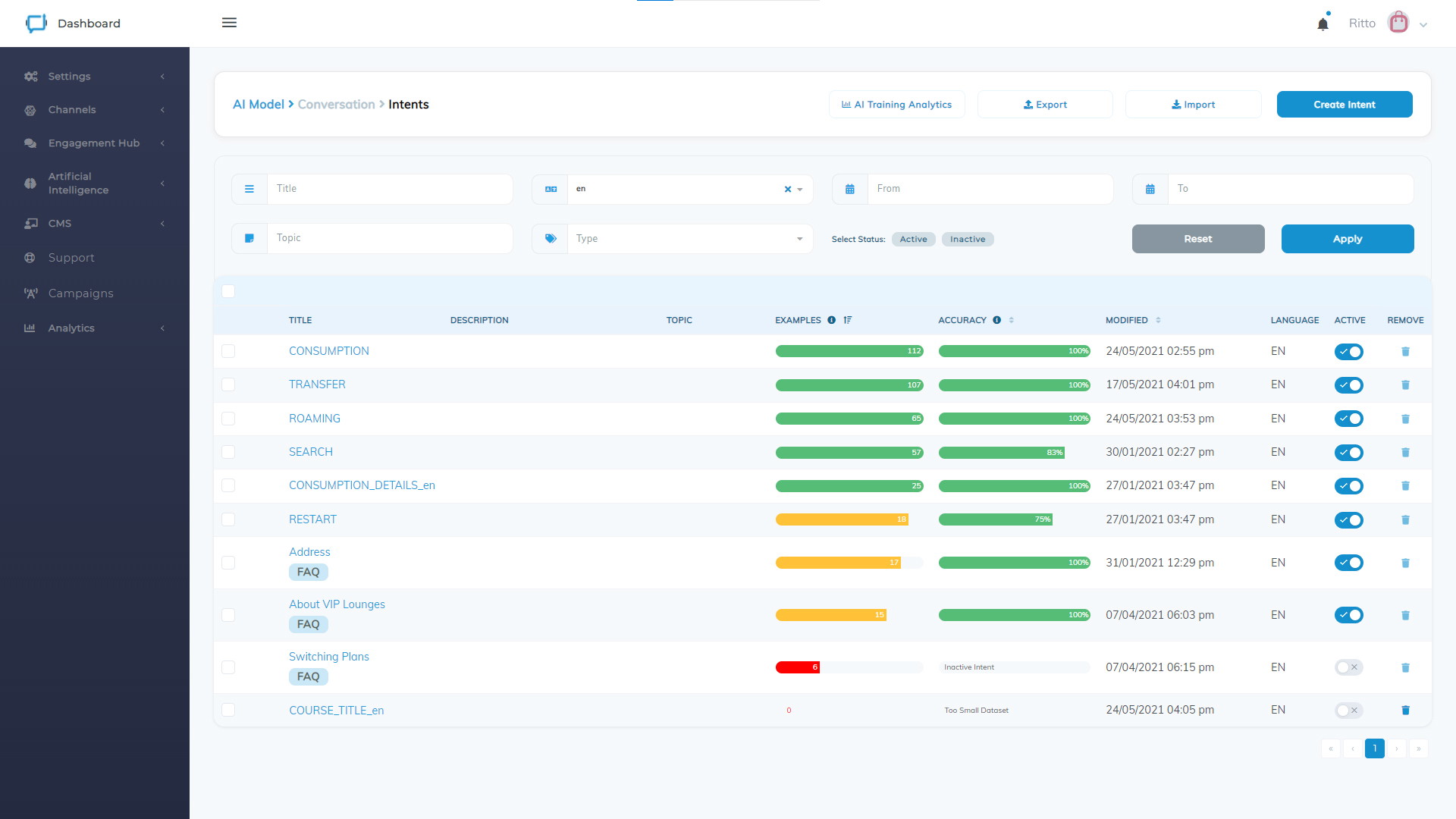Viewport: 1456px width, 819px height.
Task: Click the notification bell icon
Action: click(x=1322, y=23)
